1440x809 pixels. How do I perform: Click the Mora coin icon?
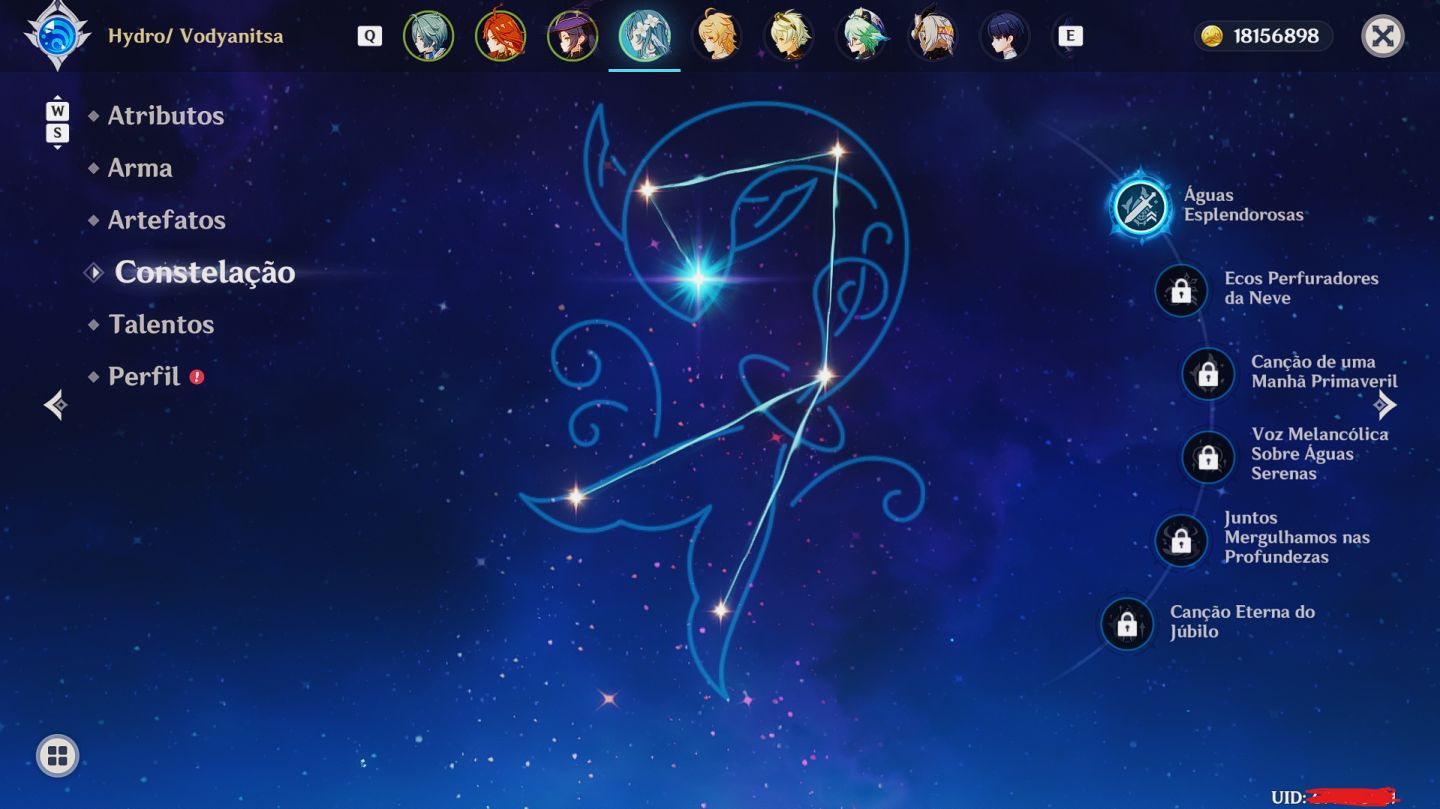point(1212,36)
